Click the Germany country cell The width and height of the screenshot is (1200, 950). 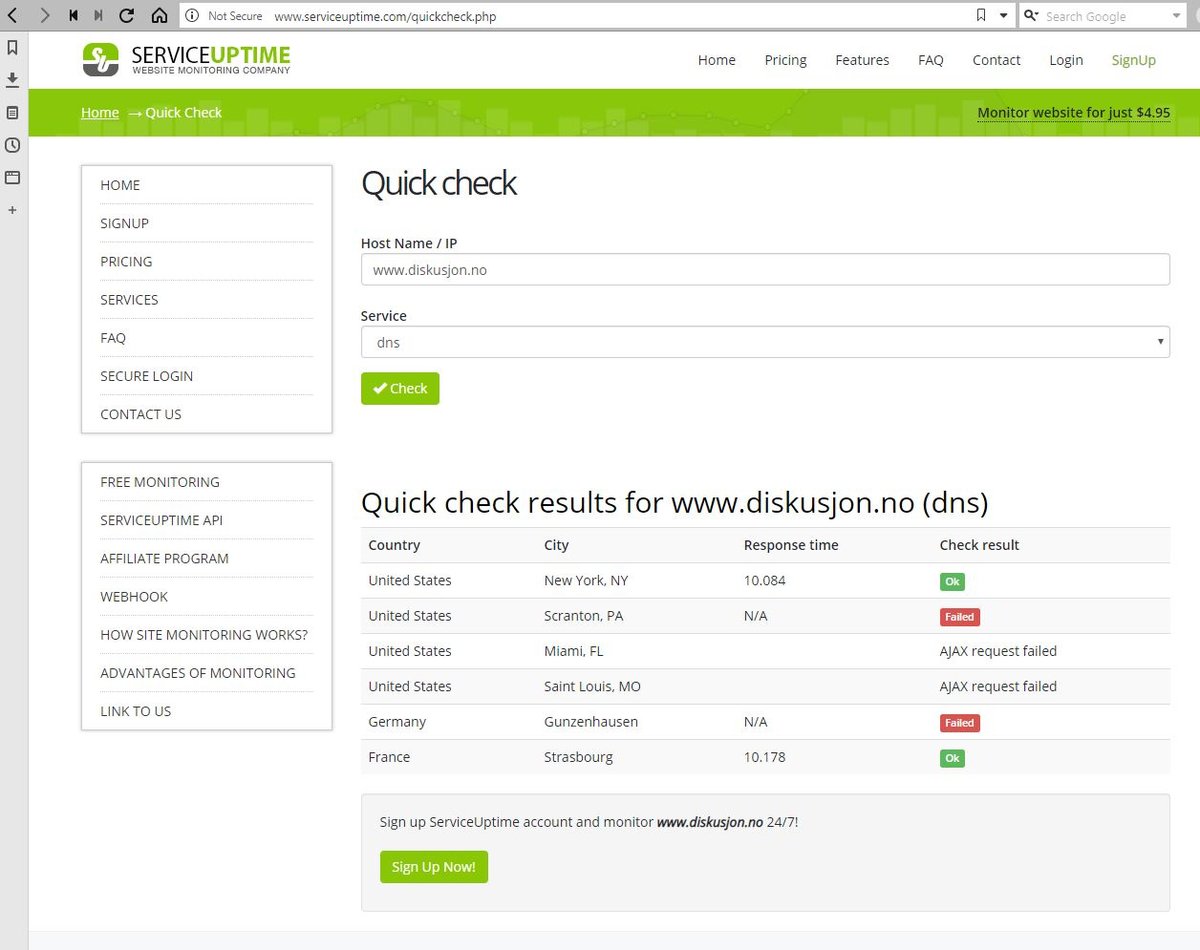397,722
